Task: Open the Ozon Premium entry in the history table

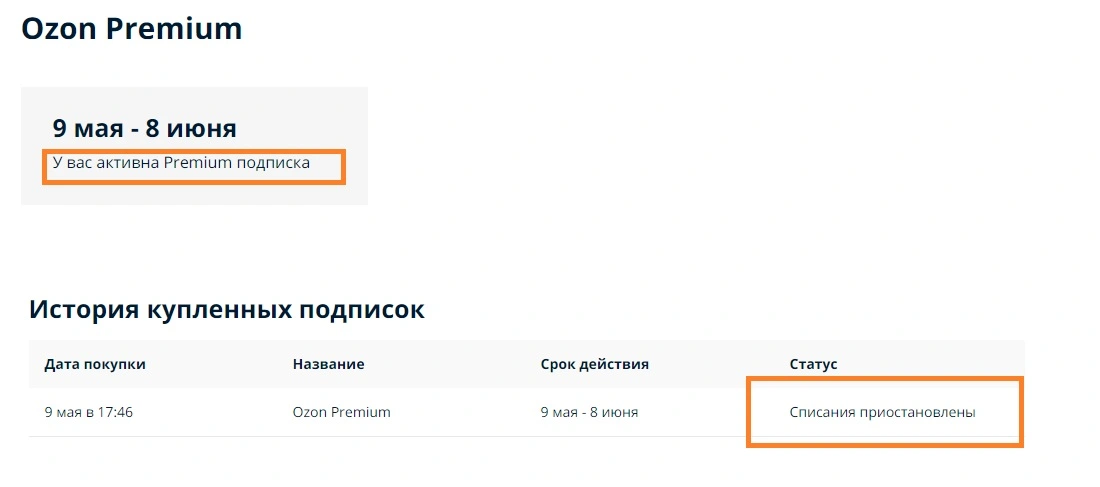Action: coord(342,412)
